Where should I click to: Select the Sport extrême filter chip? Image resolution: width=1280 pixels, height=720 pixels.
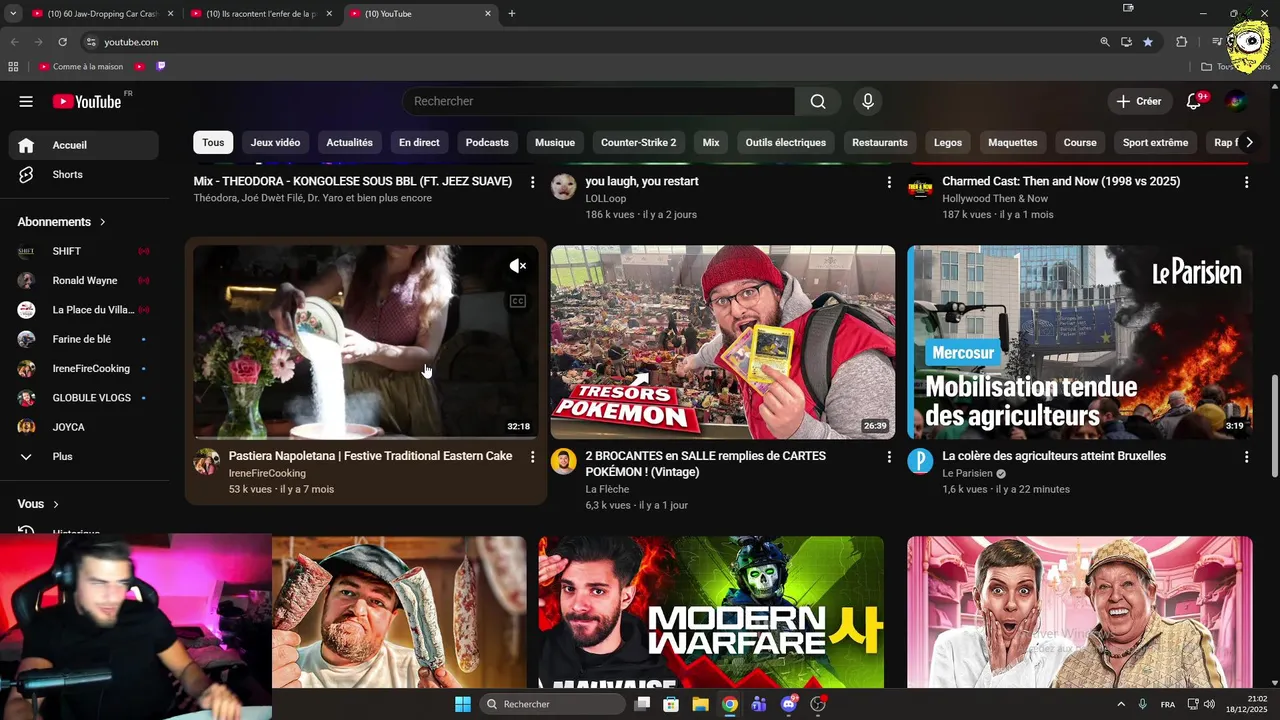click(x=1155, y=142)
